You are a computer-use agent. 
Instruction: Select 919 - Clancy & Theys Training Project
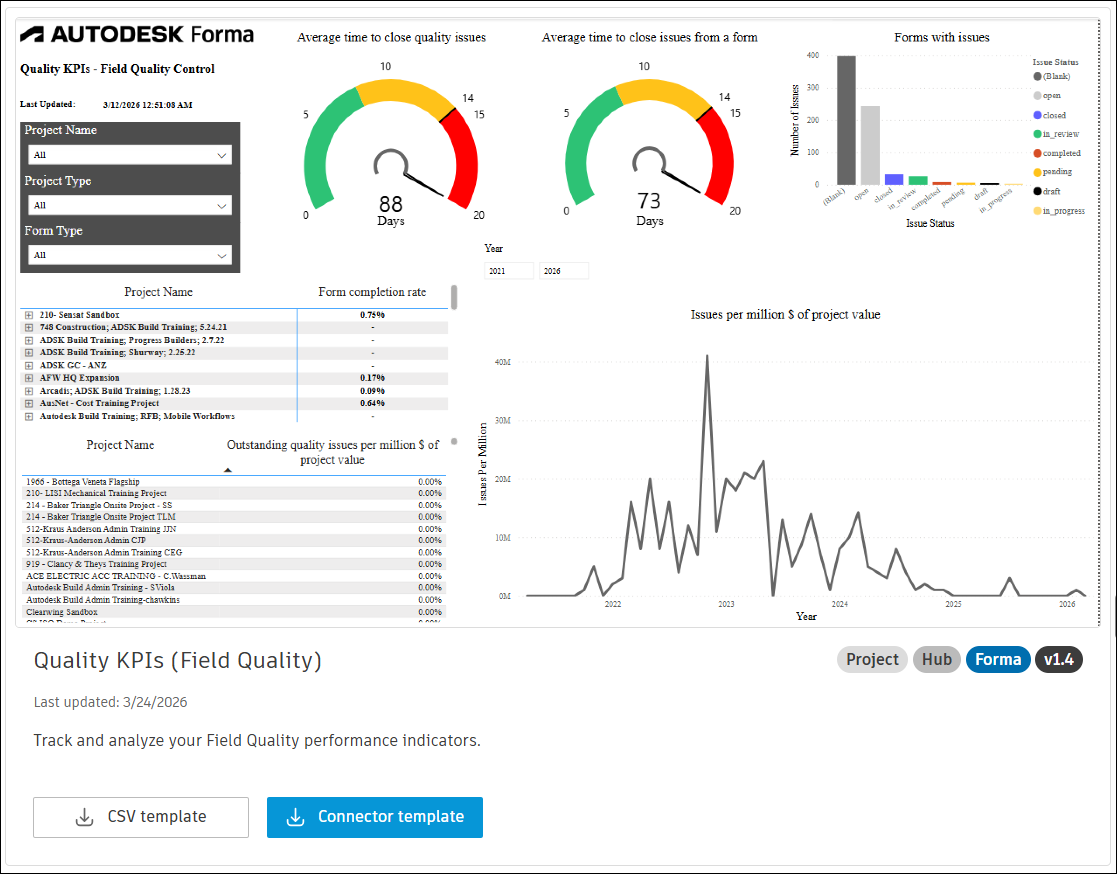234,564
